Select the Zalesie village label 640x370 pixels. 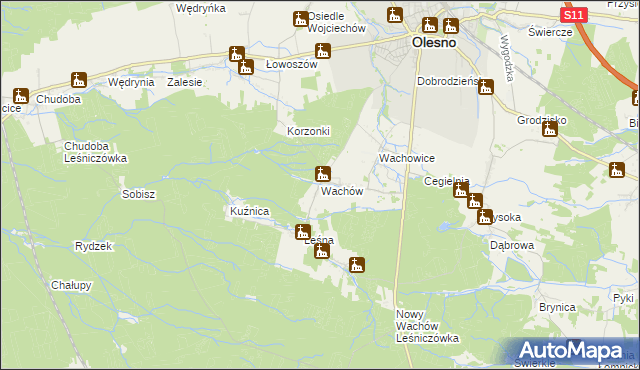point(184,82)
